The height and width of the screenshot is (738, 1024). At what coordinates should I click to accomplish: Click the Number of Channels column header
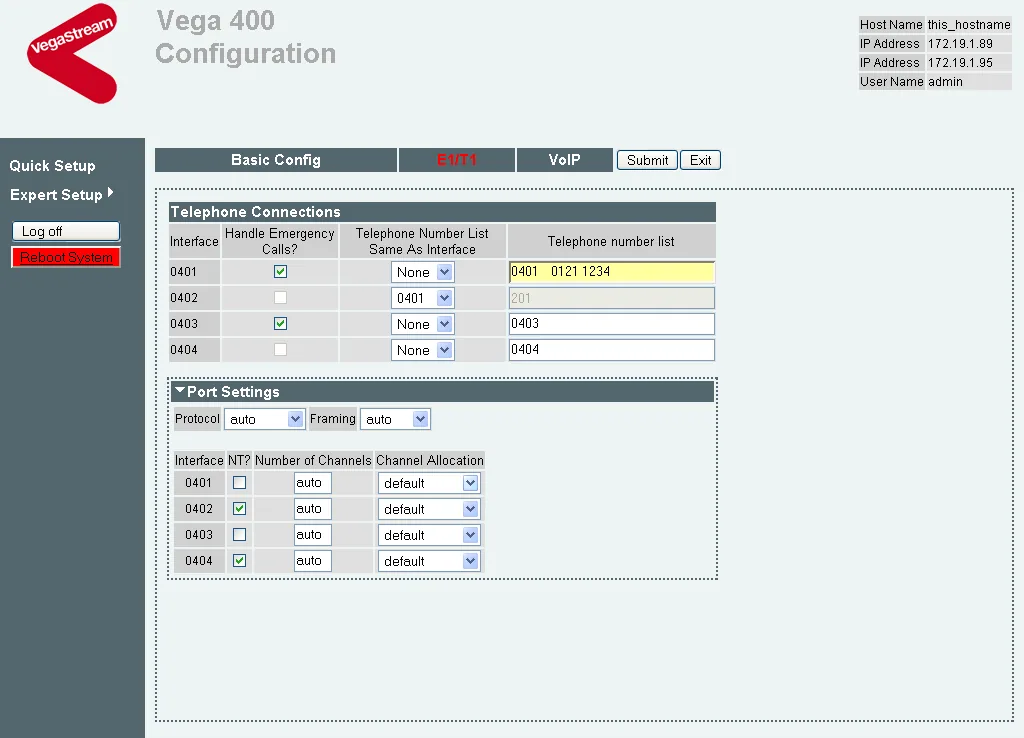313,460
